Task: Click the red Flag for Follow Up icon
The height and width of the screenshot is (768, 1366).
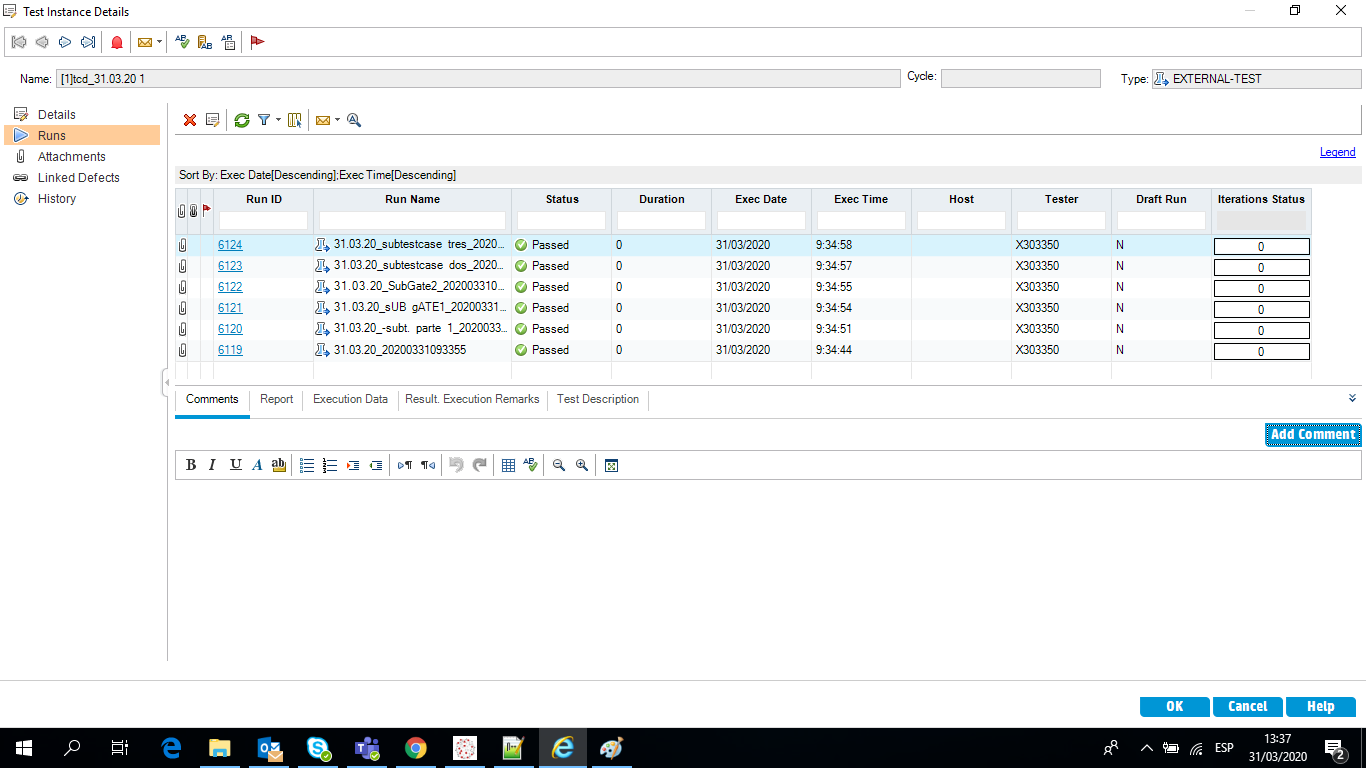Action: click(x=257, y=42)
